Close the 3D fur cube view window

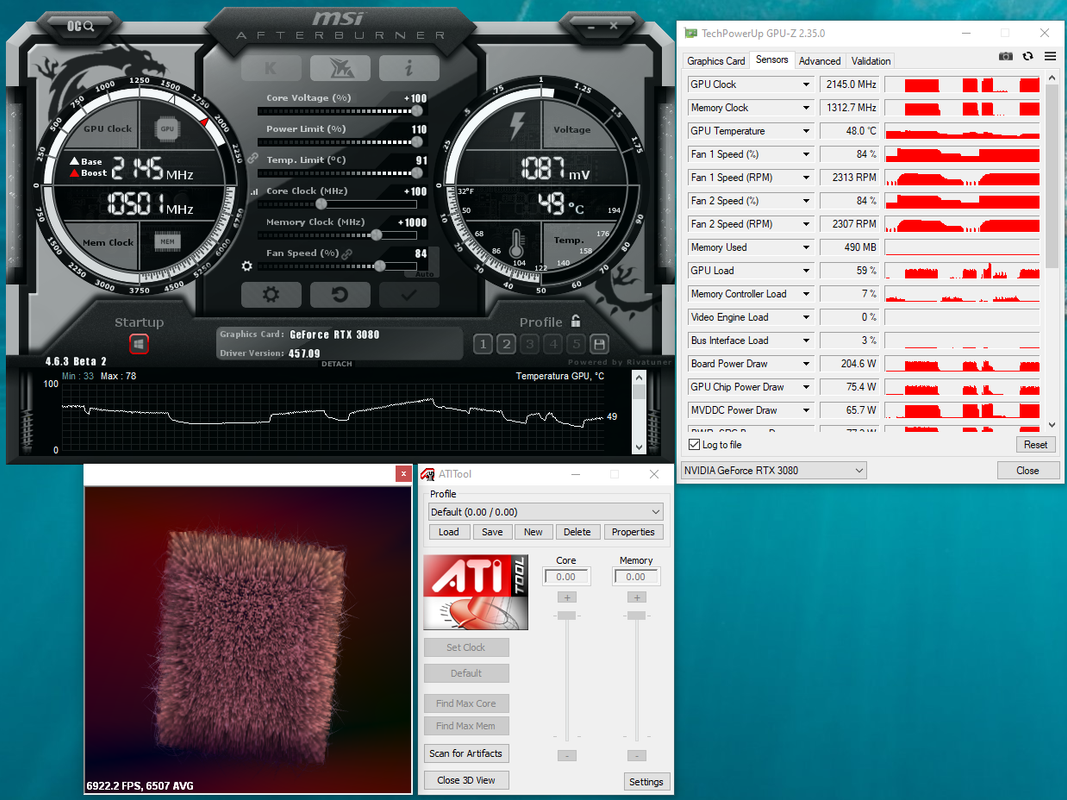pos(404,474)
